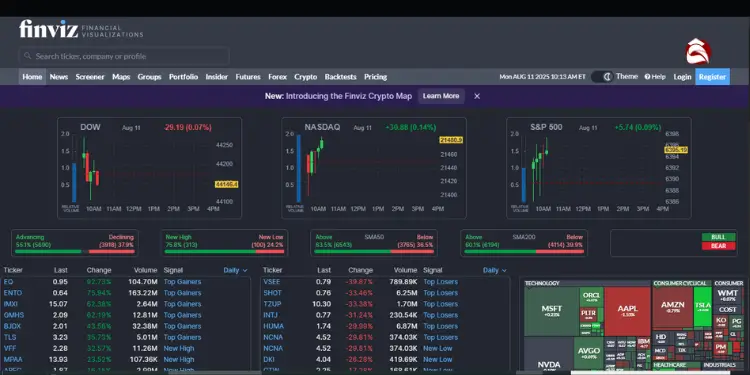Select the ORCL tile in the heatmap
Screen dimensions: 750x375
(591, 297)
